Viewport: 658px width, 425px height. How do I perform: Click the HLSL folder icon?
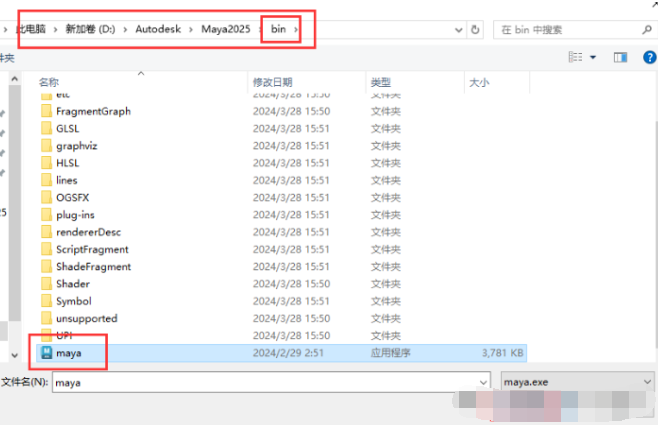[x=47, y=163]
